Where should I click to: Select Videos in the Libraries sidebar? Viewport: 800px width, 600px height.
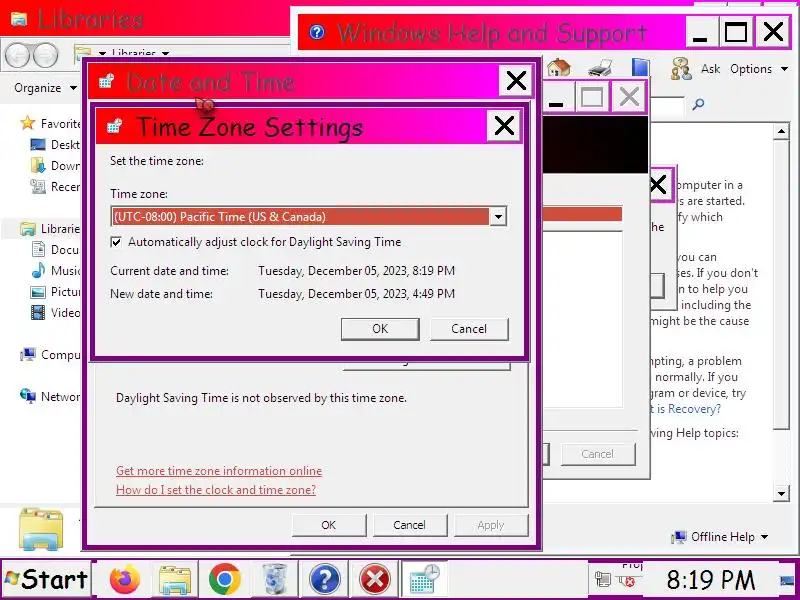coord(55,312)
